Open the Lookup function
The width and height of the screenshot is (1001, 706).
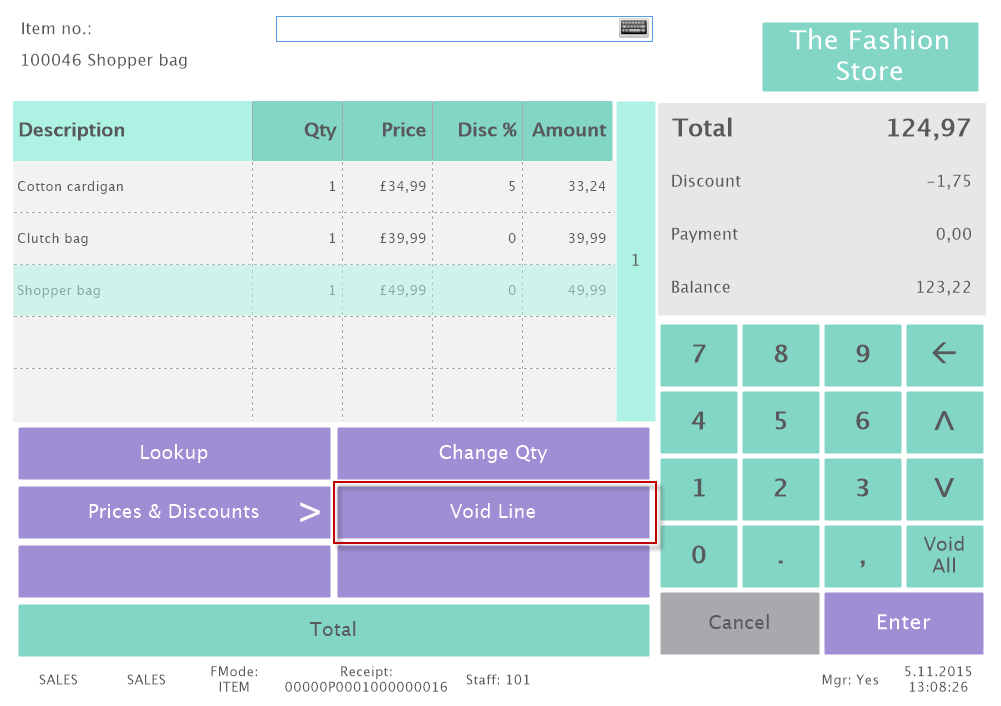(174, 453)
